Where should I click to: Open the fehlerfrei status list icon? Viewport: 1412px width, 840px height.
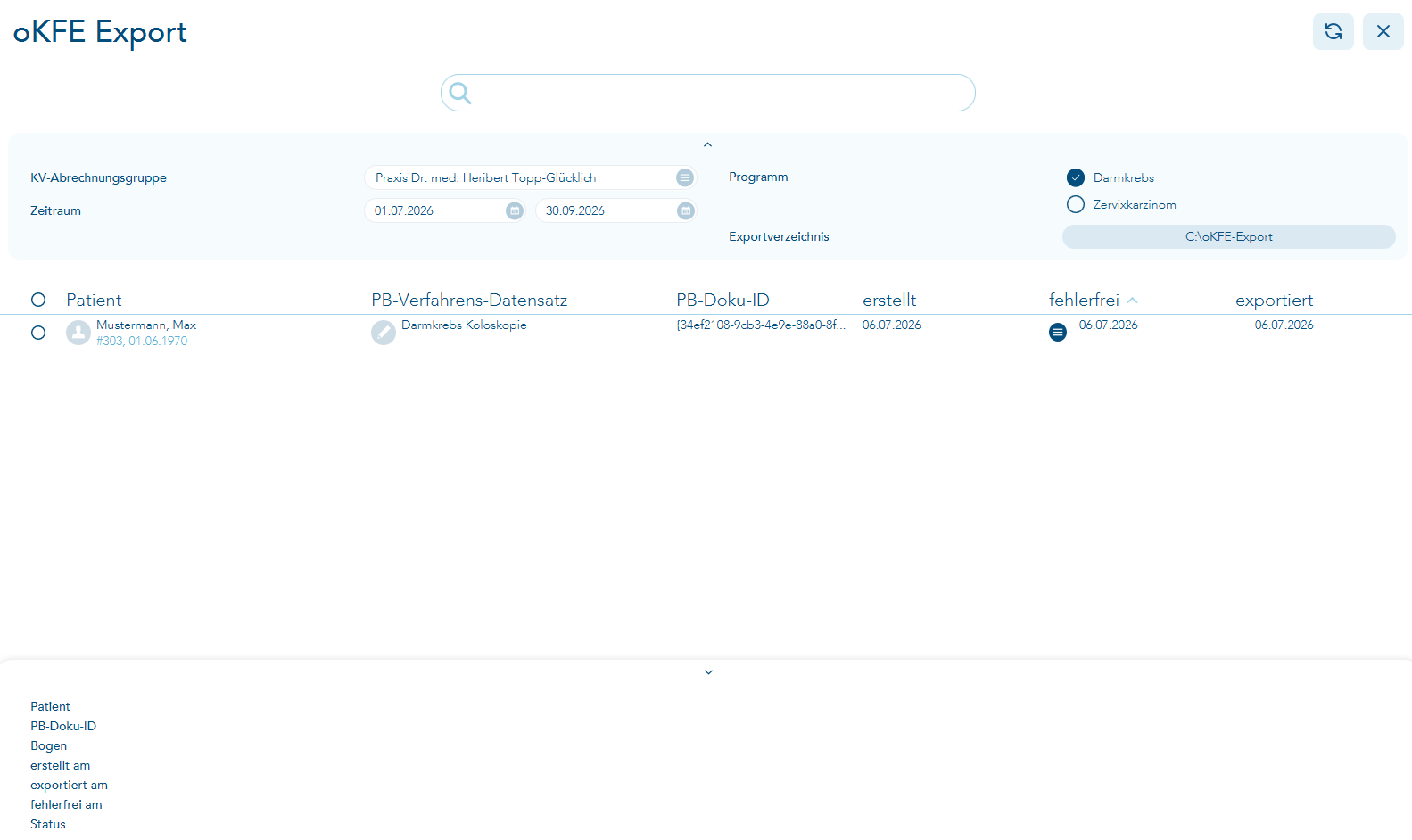1058,333
